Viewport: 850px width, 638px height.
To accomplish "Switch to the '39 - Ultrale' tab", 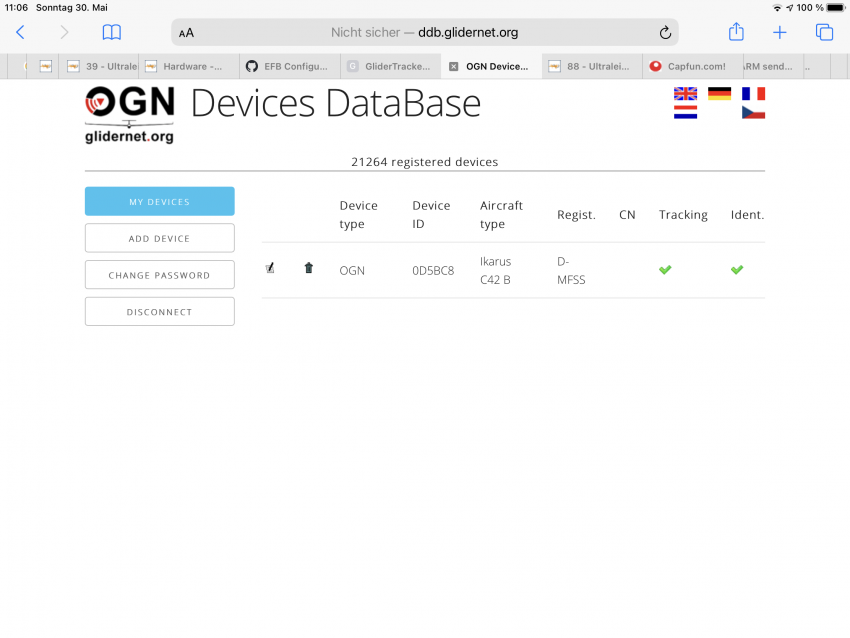I will click(x=99, y=67).
